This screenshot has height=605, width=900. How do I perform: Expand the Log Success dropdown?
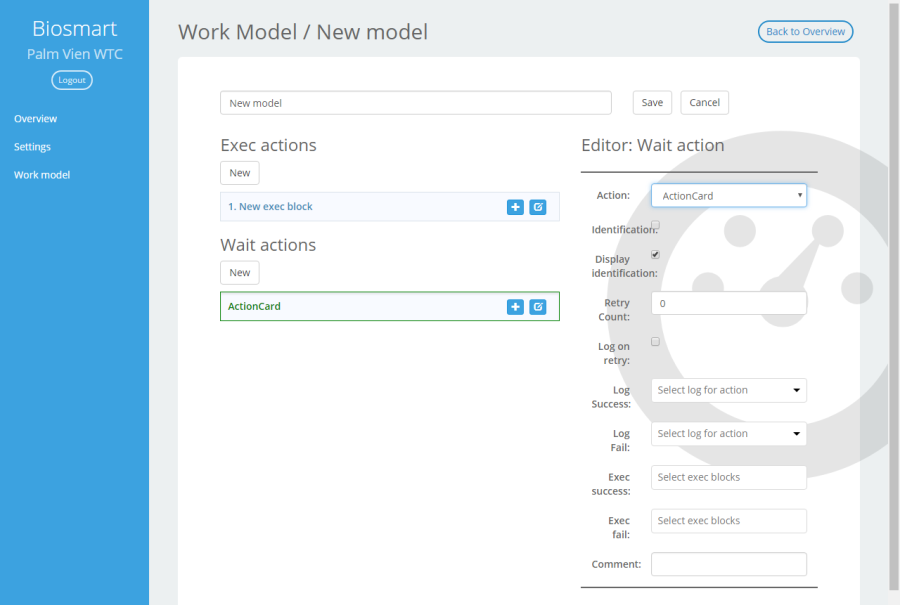tap(728, 390)
